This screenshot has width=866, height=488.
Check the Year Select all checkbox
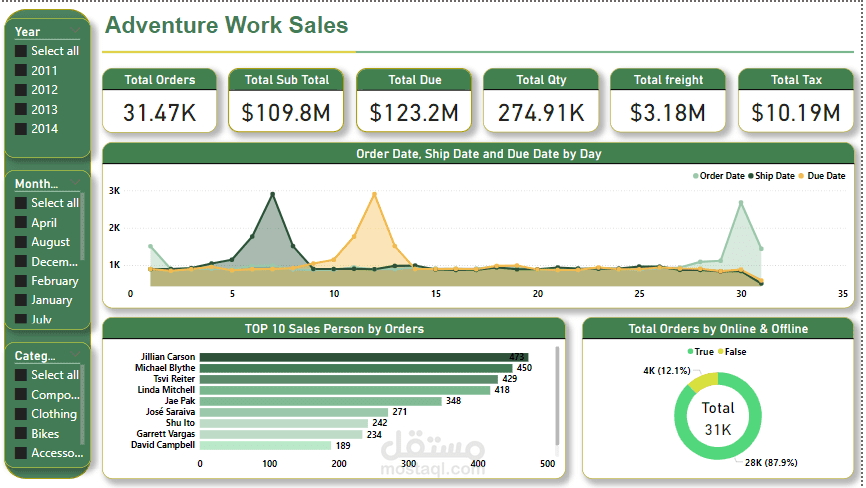coord(21,51)
